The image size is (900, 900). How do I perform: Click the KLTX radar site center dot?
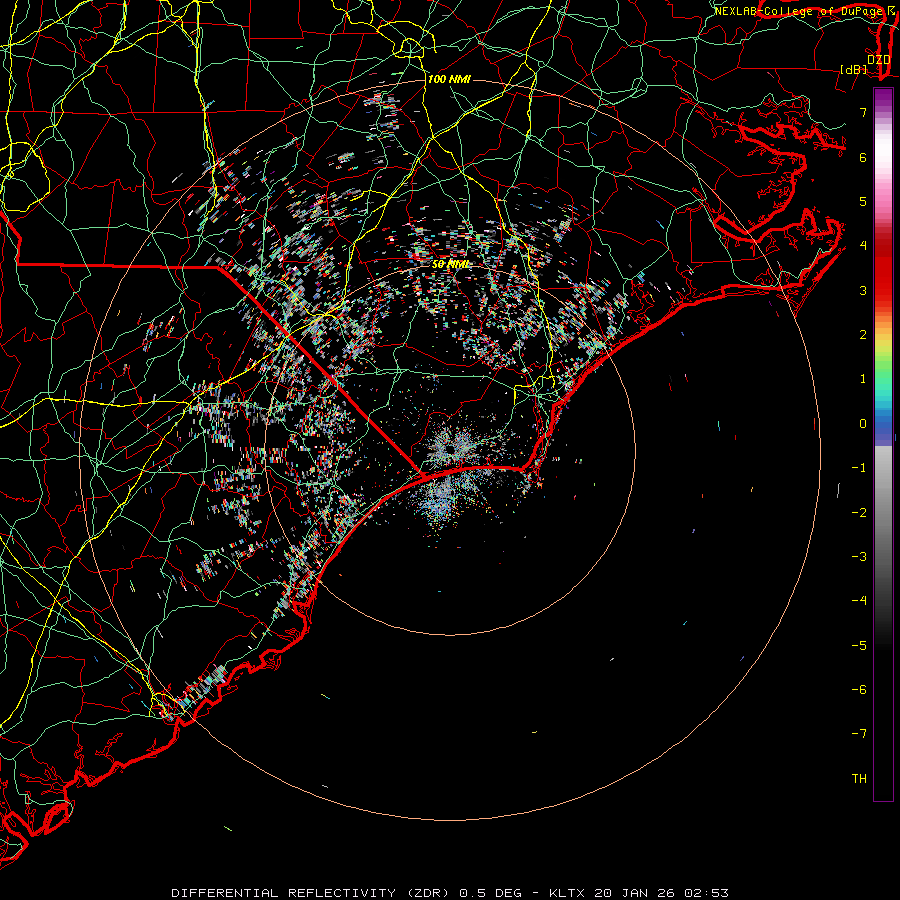click(x=450, y=449)
